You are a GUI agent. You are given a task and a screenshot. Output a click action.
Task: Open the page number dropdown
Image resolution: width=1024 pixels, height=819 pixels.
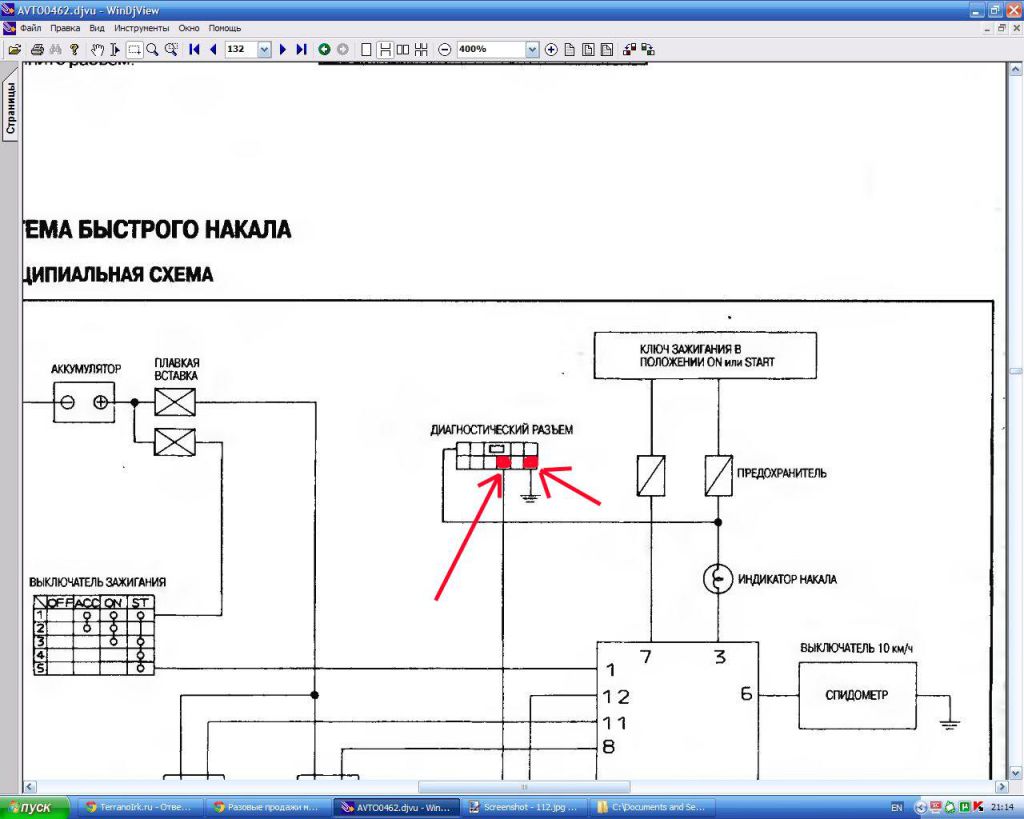pos(264,49)
